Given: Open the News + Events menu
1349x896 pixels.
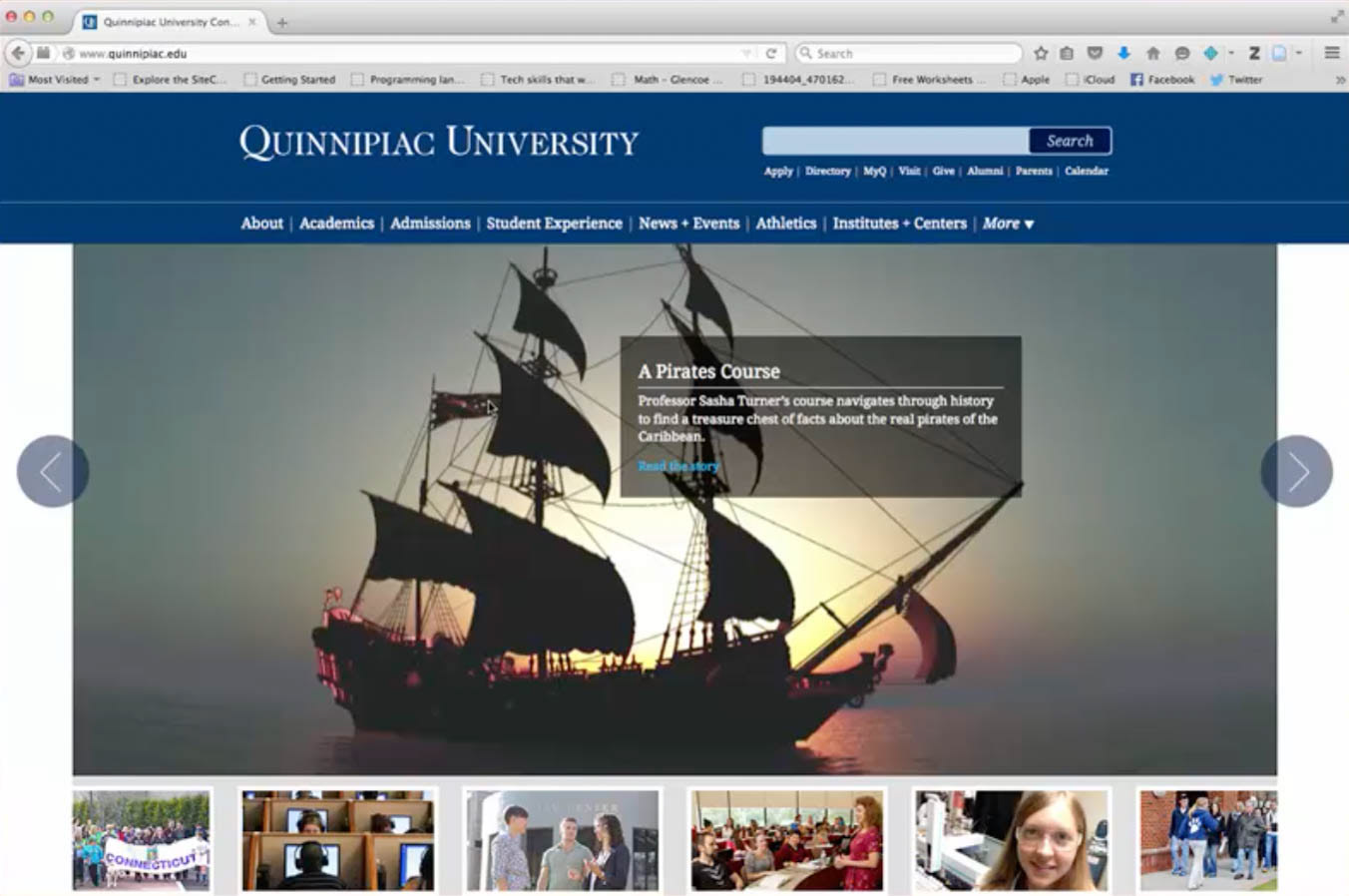Looking at the screenshot, I should pyautogui.click(x=688, y=224).
